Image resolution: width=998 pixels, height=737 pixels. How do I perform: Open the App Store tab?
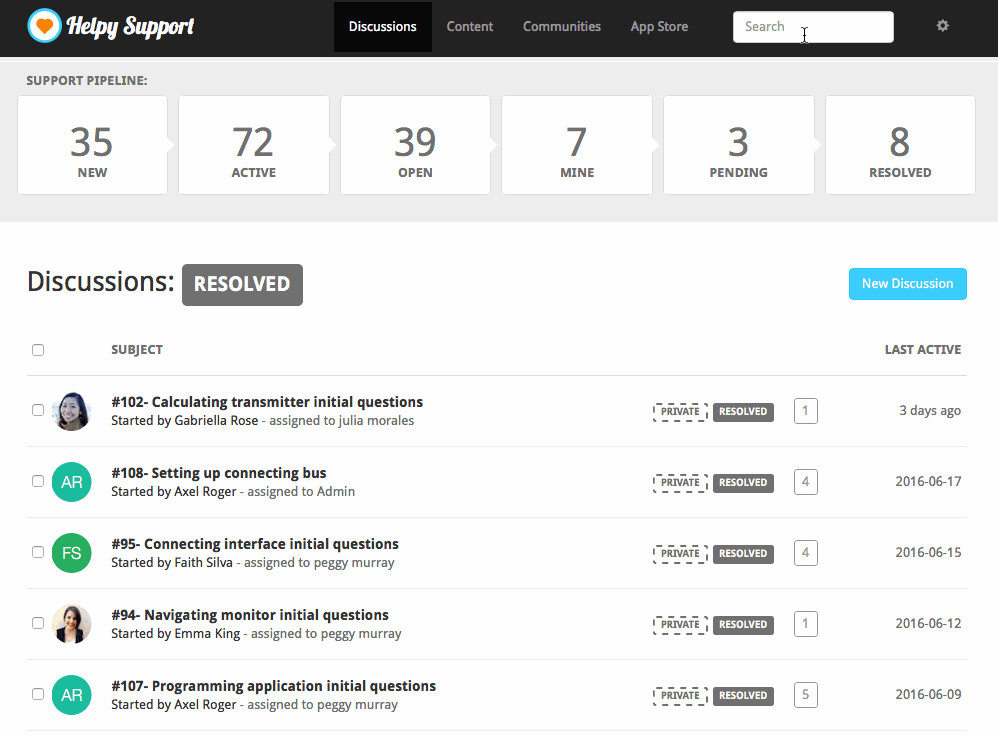pos(659,27)
